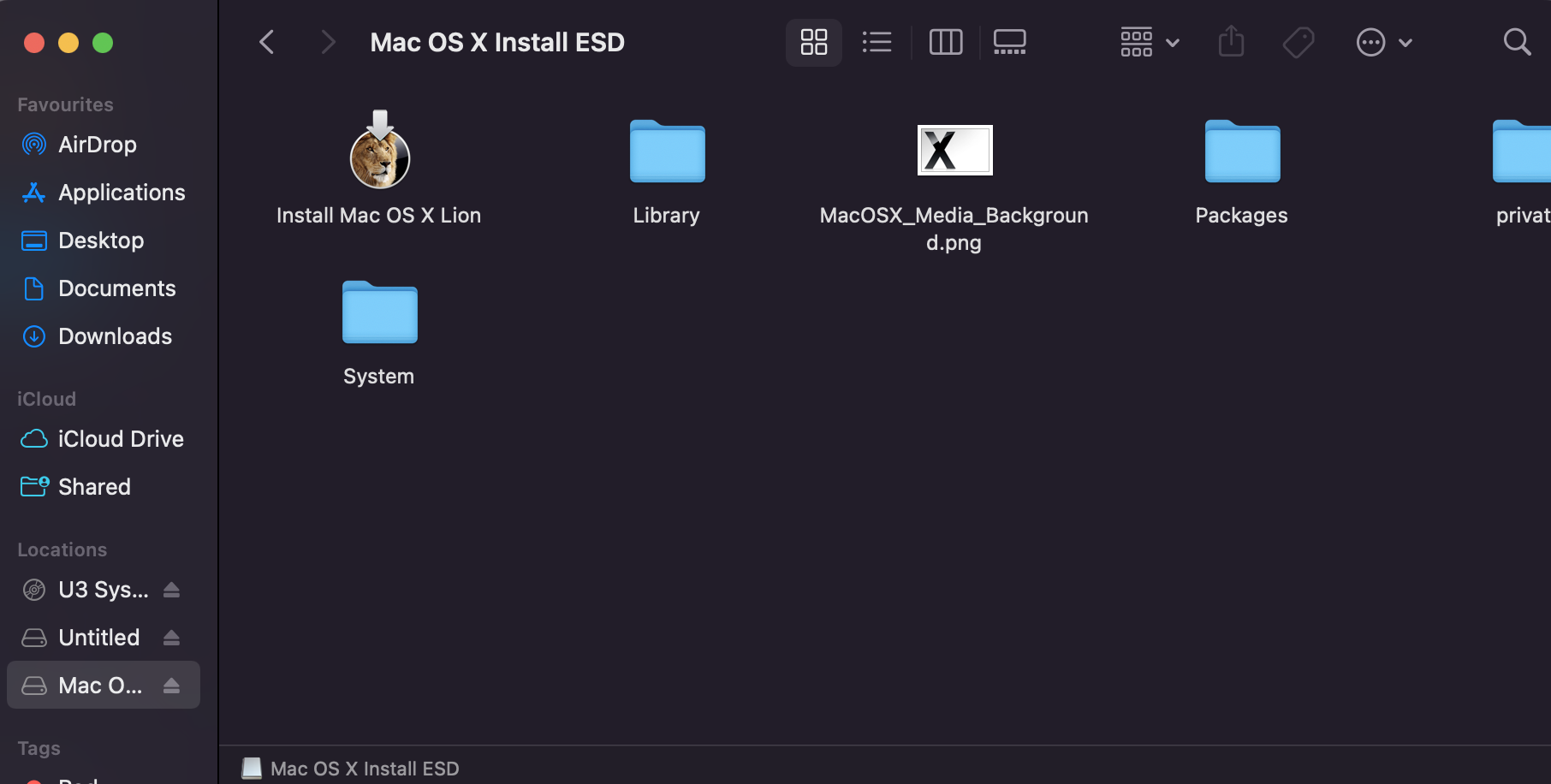
Task: Switch to gallery view
Action: [x=1010, y=42]
